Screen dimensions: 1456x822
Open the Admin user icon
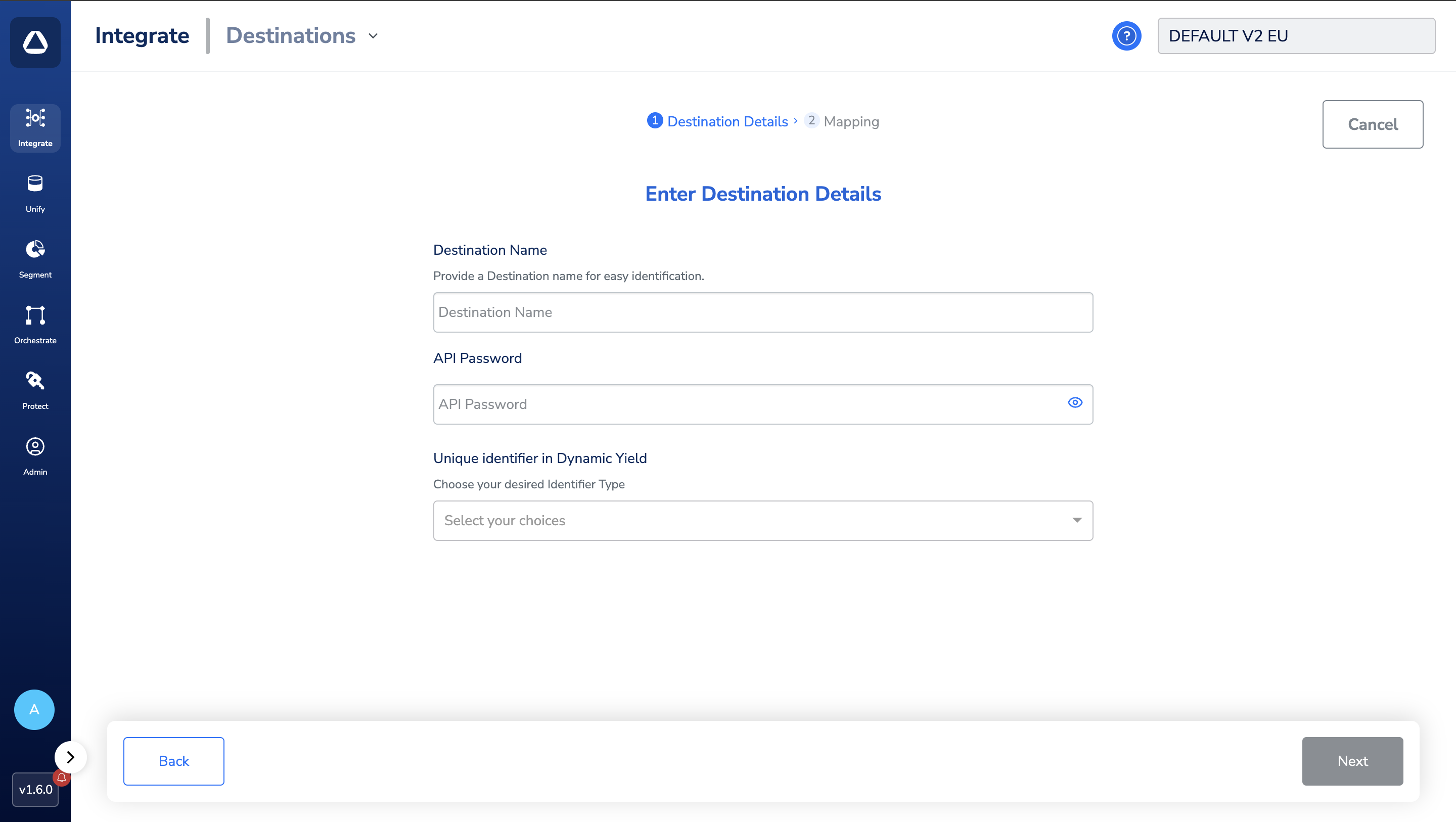tap(35, 446)
